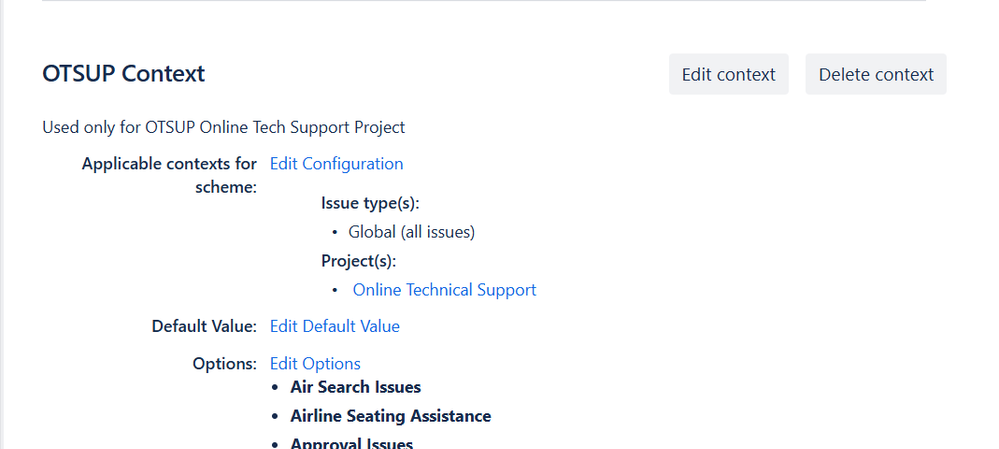Click the gray left sidebar edge strip
Screen dimensions: 999x449
(x=2, y=224)
